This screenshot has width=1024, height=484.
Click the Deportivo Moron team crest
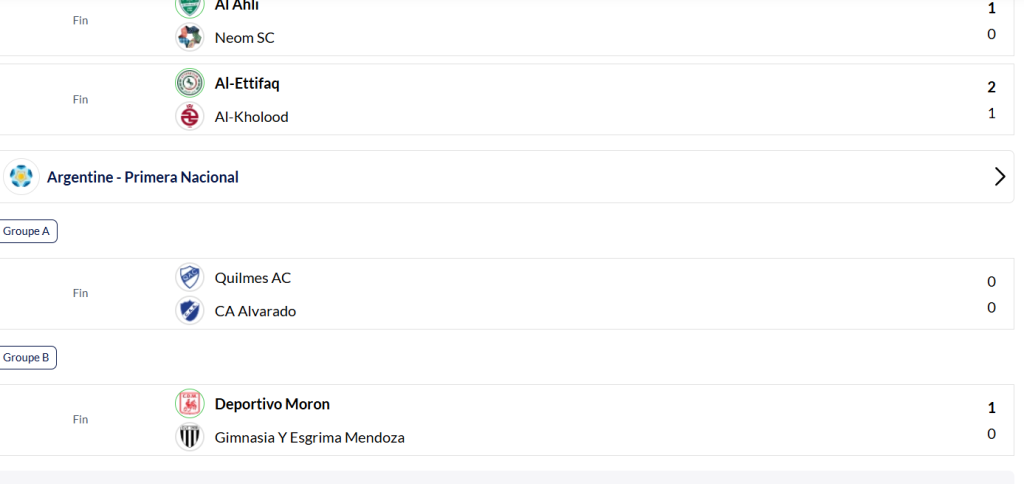(x=189, y=404)
